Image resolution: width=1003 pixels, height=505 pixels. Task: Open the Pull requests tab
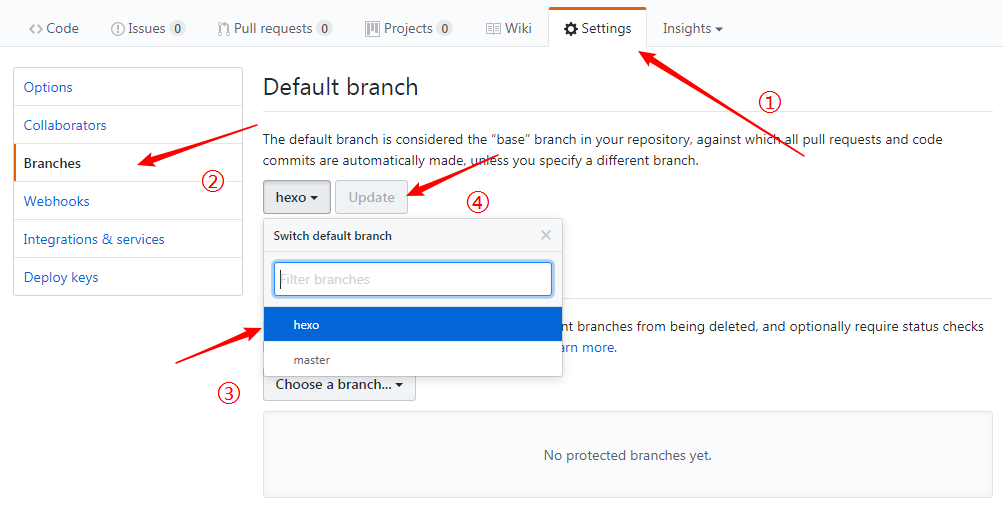coord(274,29)
